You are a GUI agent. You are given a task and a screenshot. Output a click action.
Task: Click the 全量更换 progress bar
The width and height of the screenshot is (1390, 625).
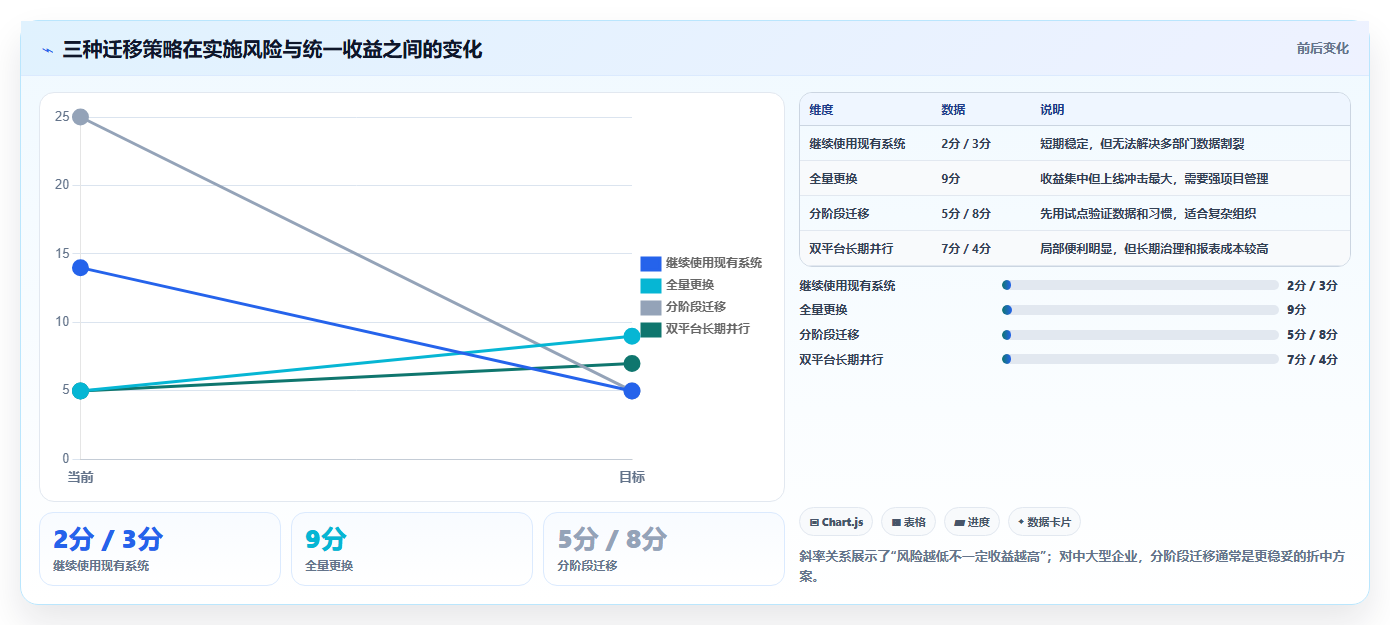point(1140,310)
